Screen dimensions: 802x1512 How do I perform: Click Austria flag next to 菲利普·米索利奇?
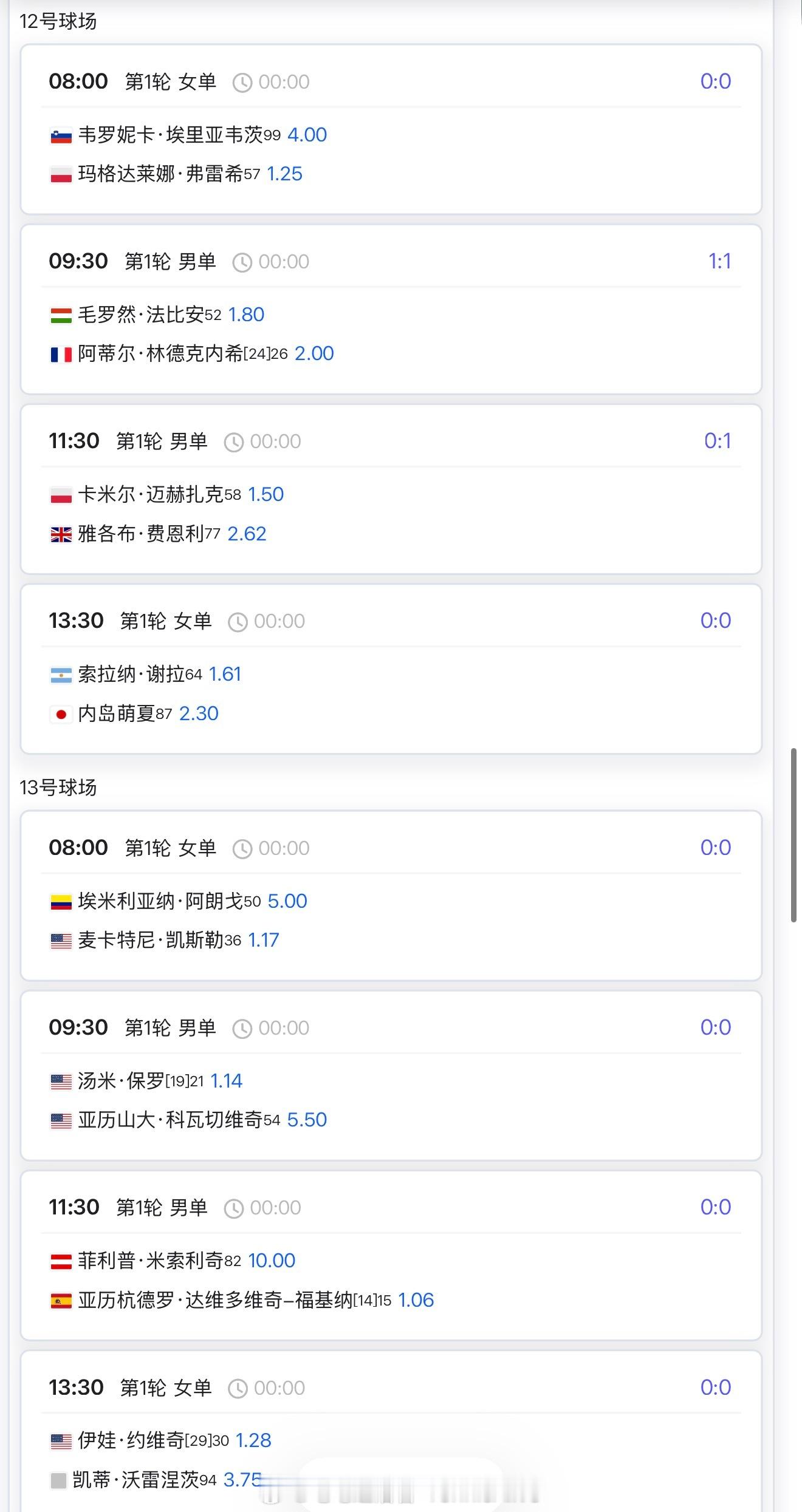[x=61, y=1262]
